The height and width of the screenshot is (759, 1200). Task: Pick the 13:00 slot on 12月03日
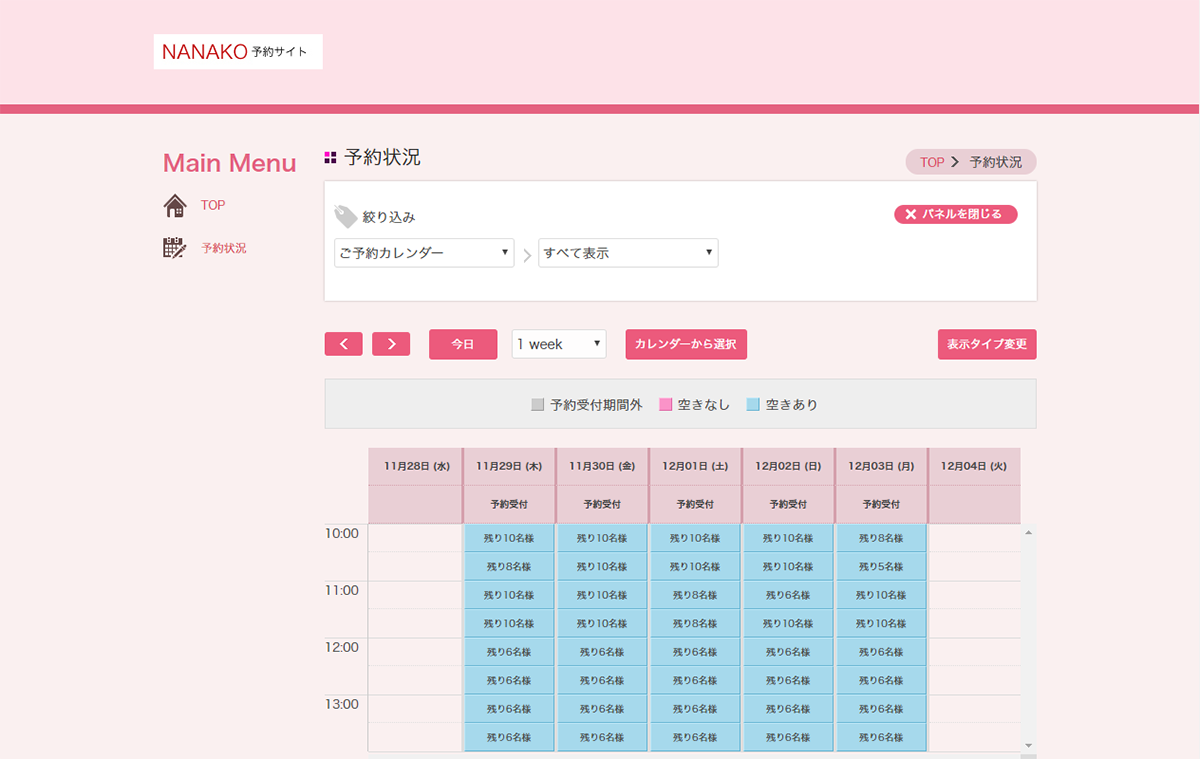point(881,709)
